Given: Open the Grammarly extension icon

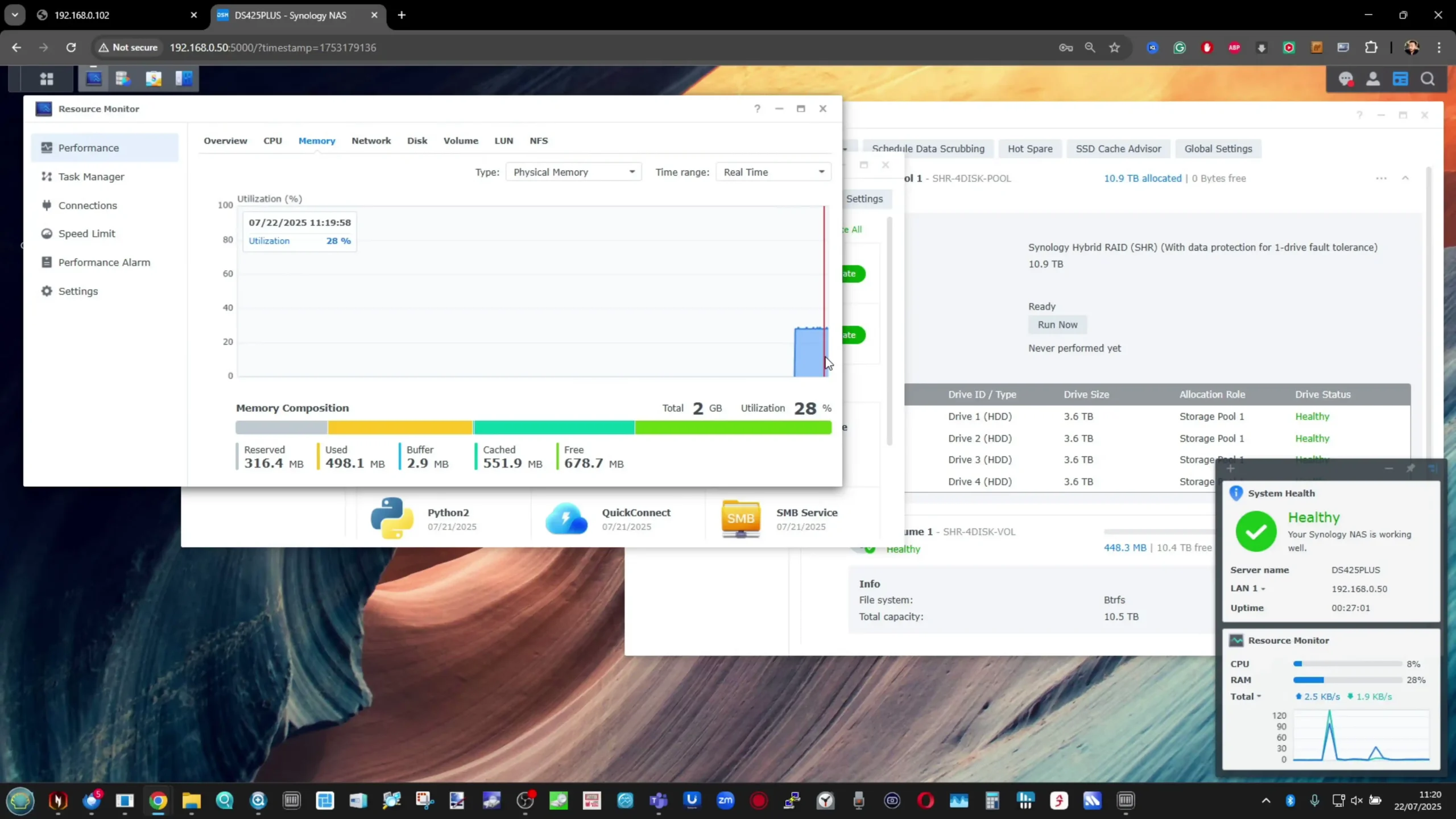Looking at the screenshot, I should pyautogui.click(x=1180, y=48).
